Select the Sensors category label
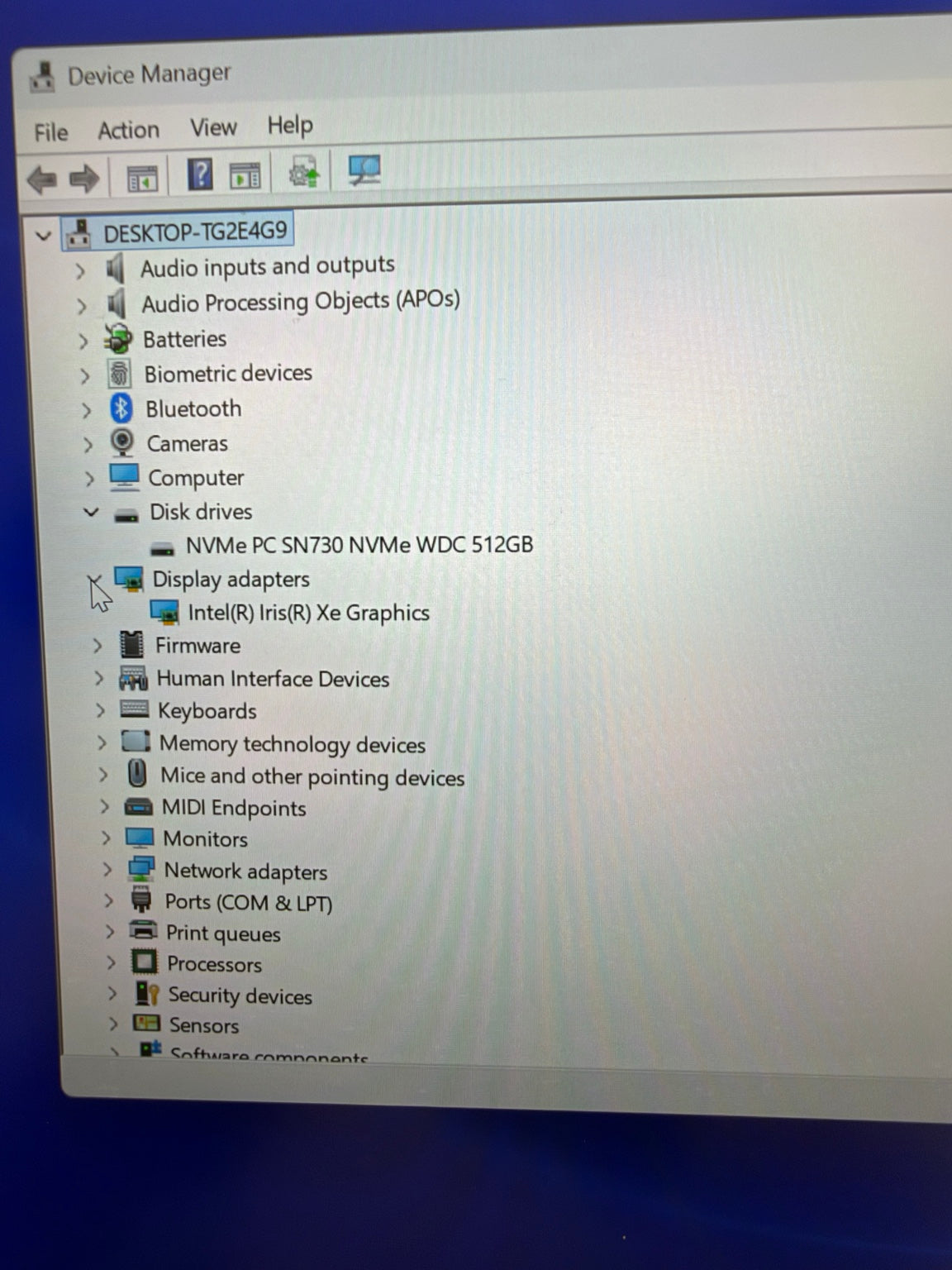The image size is (952, 1270). pos(204,1025)
